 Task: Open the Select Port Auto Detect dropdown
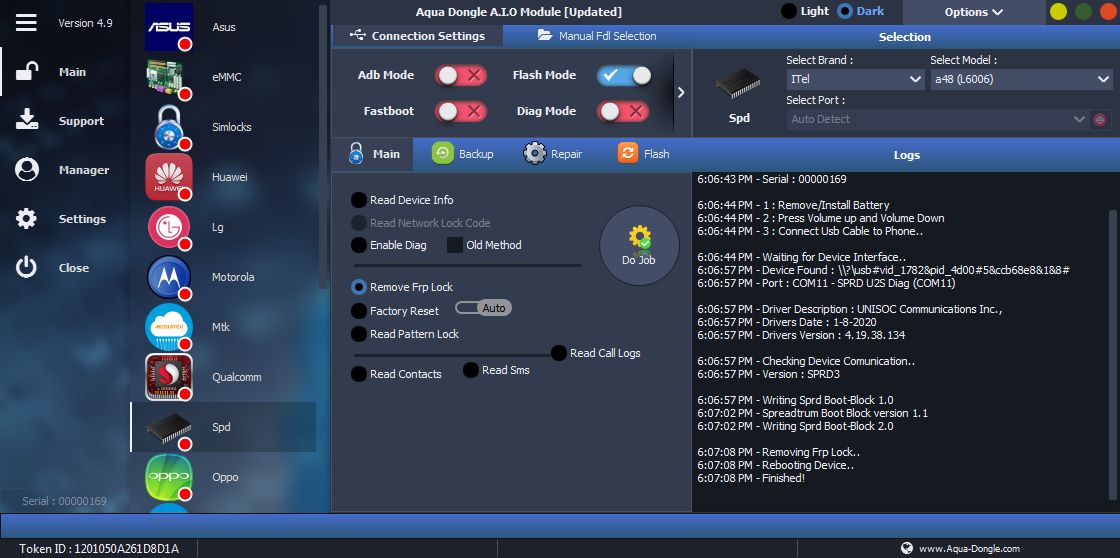tap(937, 119)
